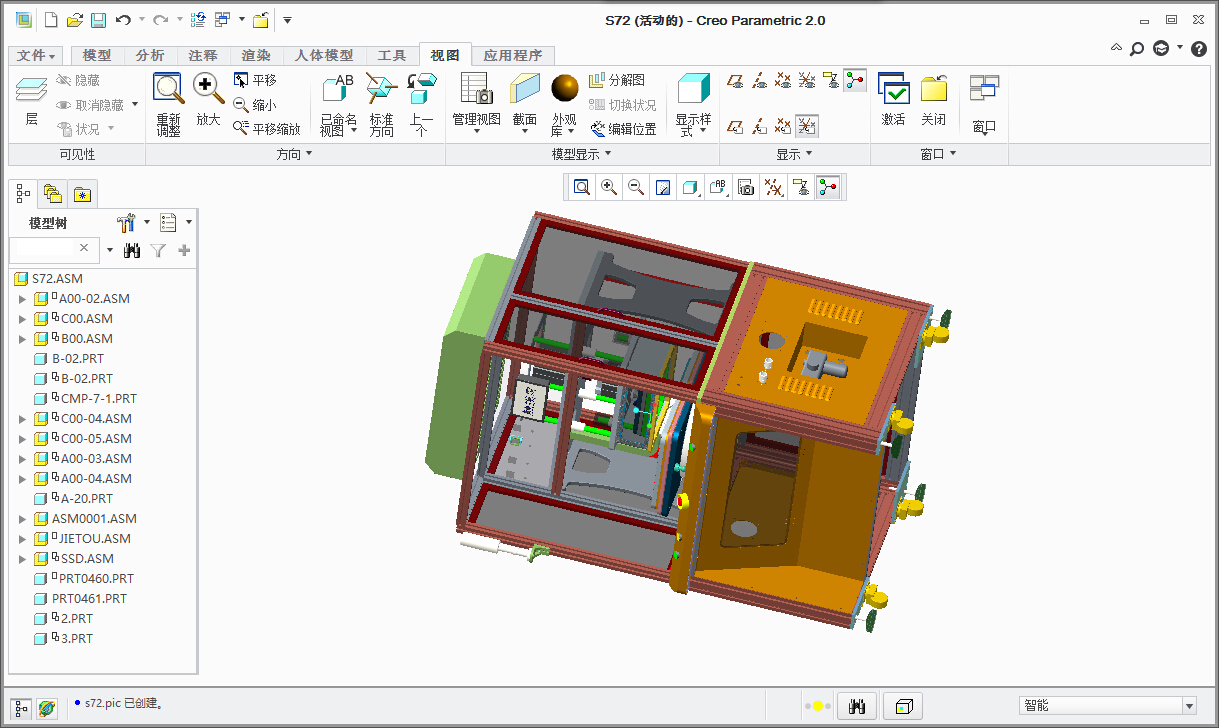Screen dimensions: 1219x728
Task: Open the Windows (窗口) ribbon button
Action: [984, 104]
